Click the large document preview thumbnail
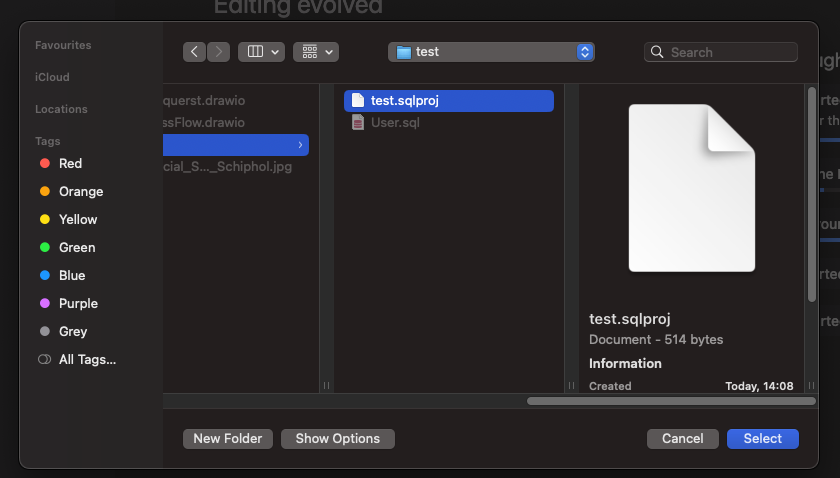This screenshot has width=840, height=478. (691, 188)
